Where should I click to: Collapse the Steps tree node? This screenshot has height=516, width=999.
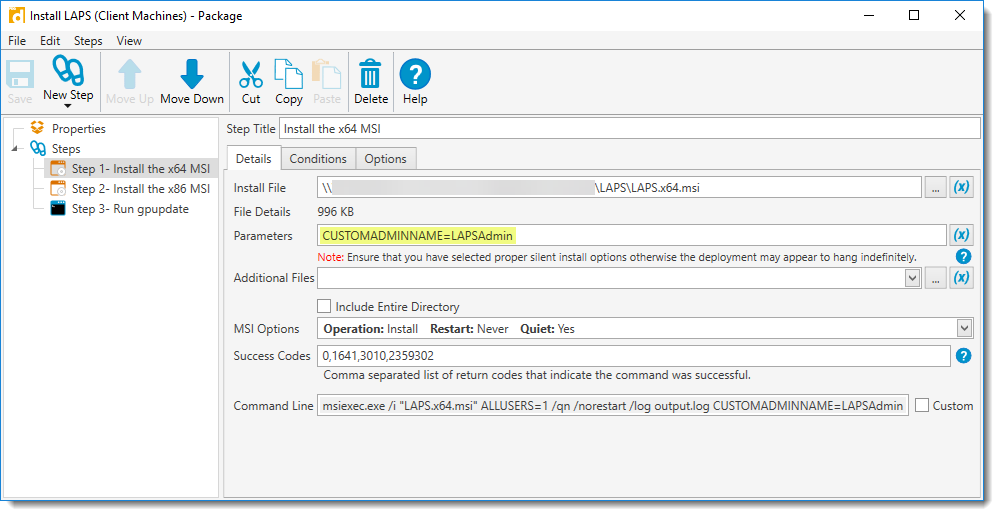15,149
